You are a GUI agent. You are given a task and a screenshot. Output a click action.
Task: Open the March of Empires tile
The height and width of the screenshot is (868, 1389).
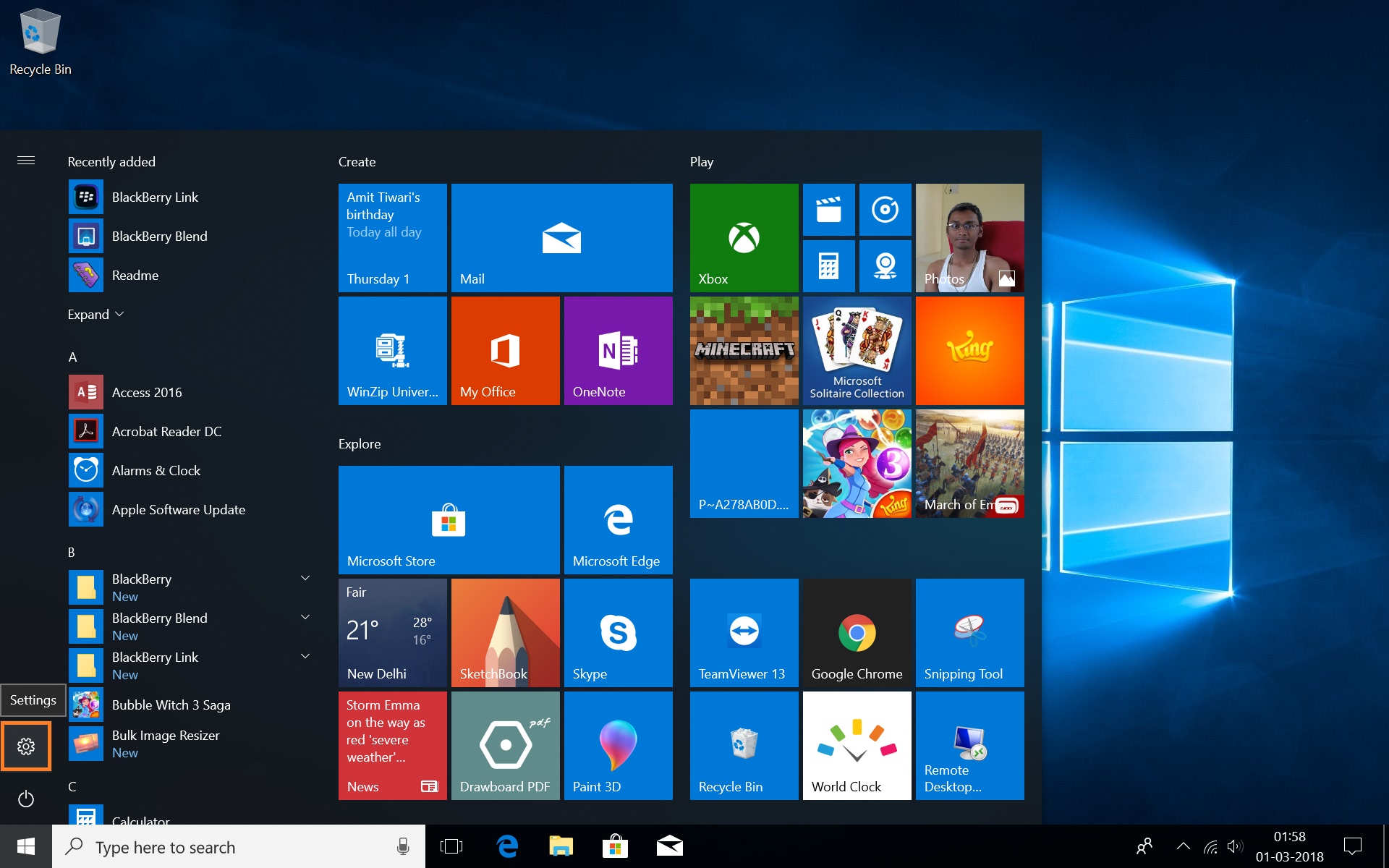click(970, 464)
